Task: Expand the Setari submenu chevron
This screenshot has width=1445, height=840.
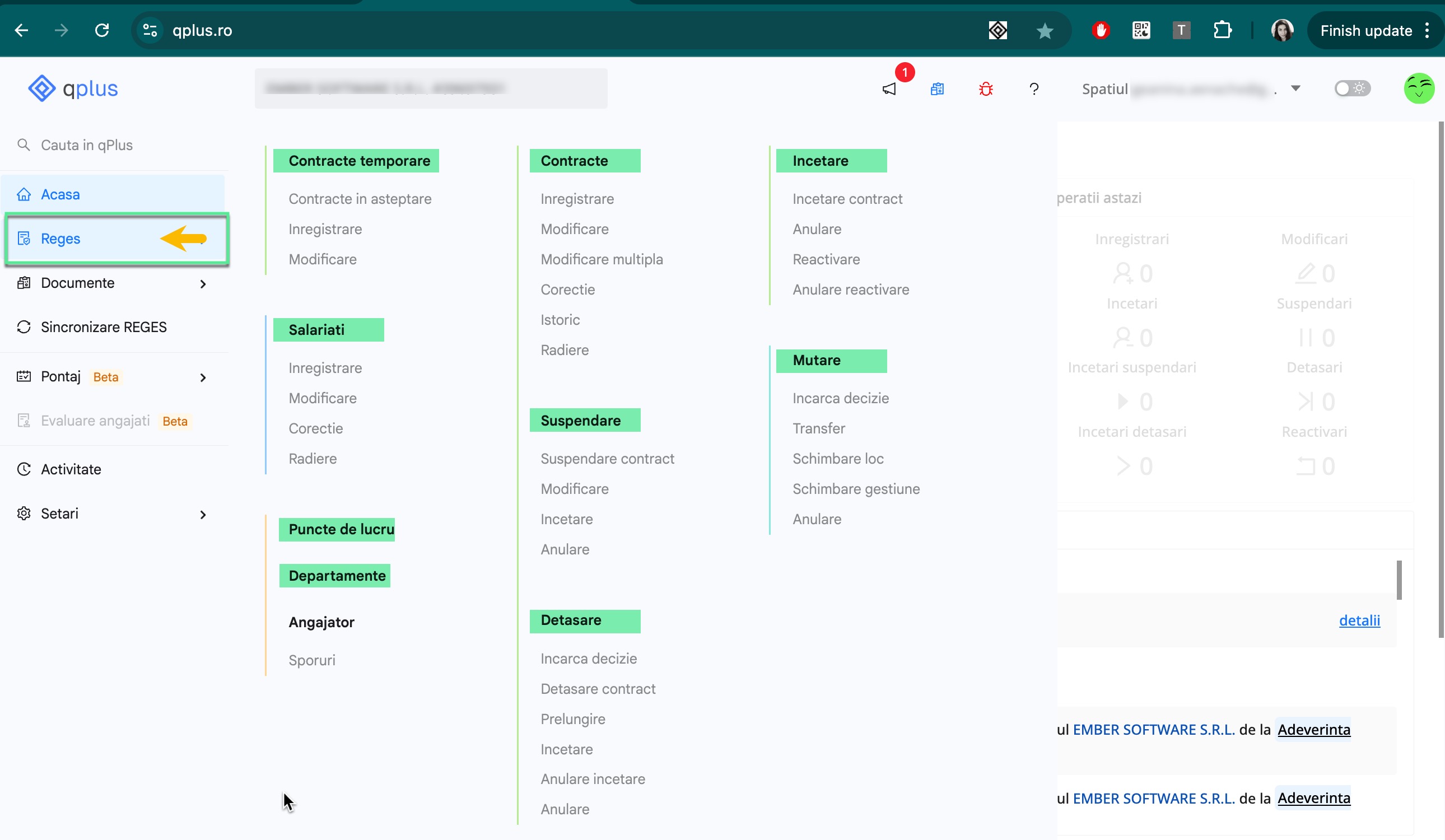Action: tap(202, 514)
